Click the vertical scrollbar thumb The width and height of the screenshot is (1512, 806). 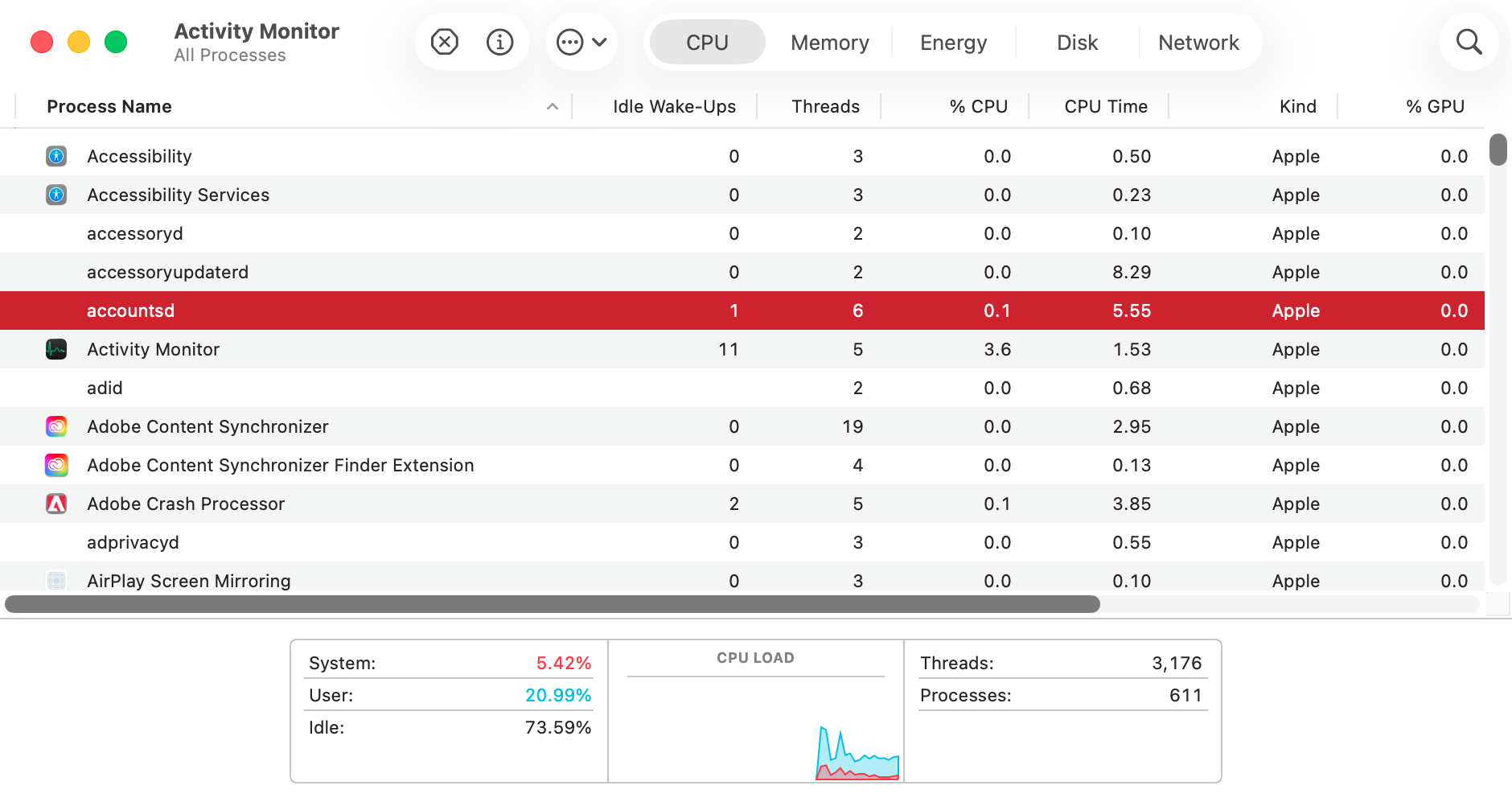click(x=1498, y=150)
